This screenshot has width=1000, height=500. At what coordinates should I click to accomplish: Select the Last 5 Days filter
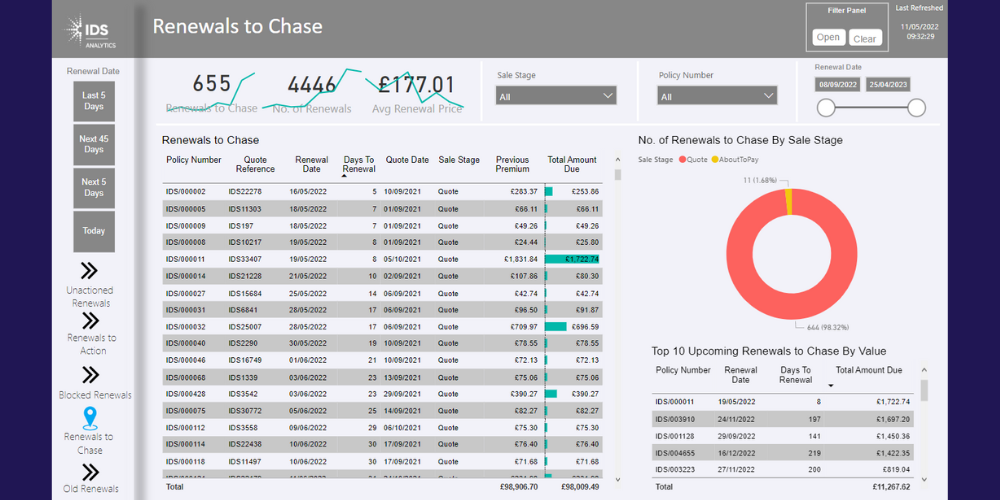click(94, 101)
